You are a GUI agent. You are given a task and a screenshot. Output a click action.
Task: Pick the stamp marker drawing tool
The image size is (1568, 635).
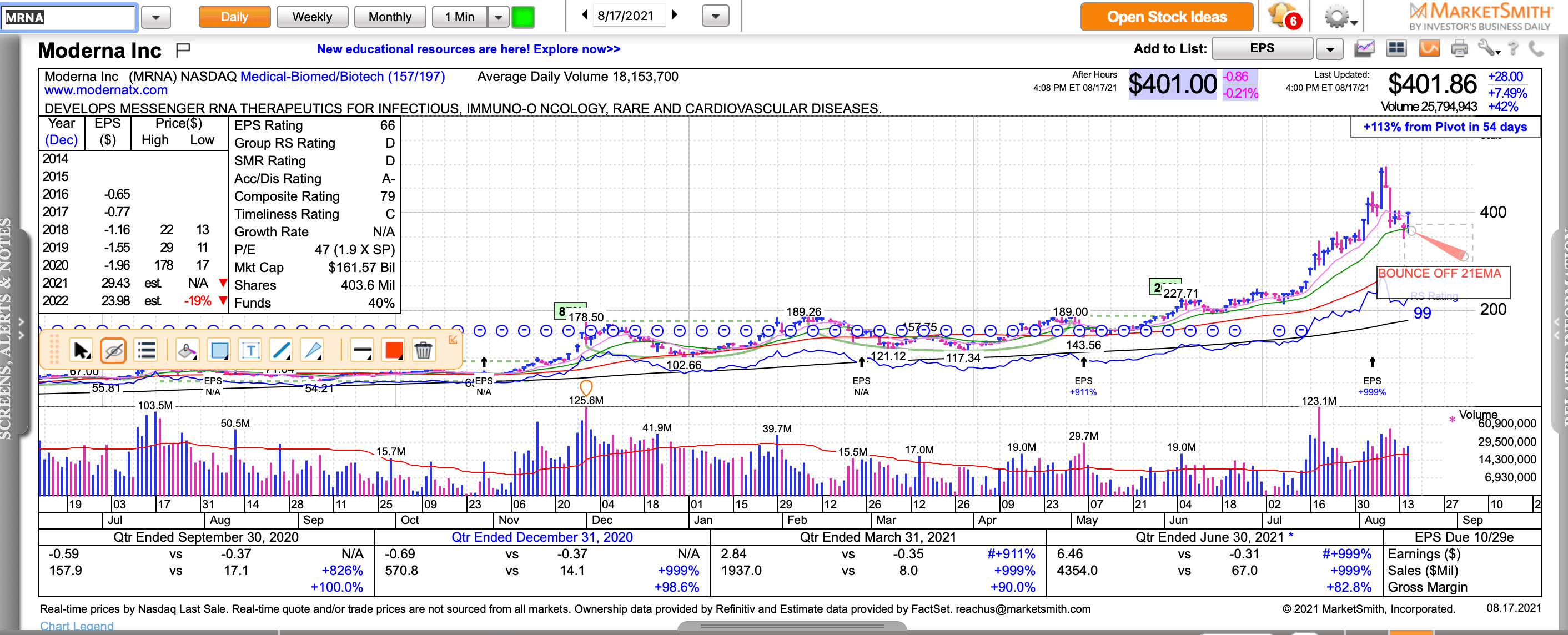click(x=188, y=350)
